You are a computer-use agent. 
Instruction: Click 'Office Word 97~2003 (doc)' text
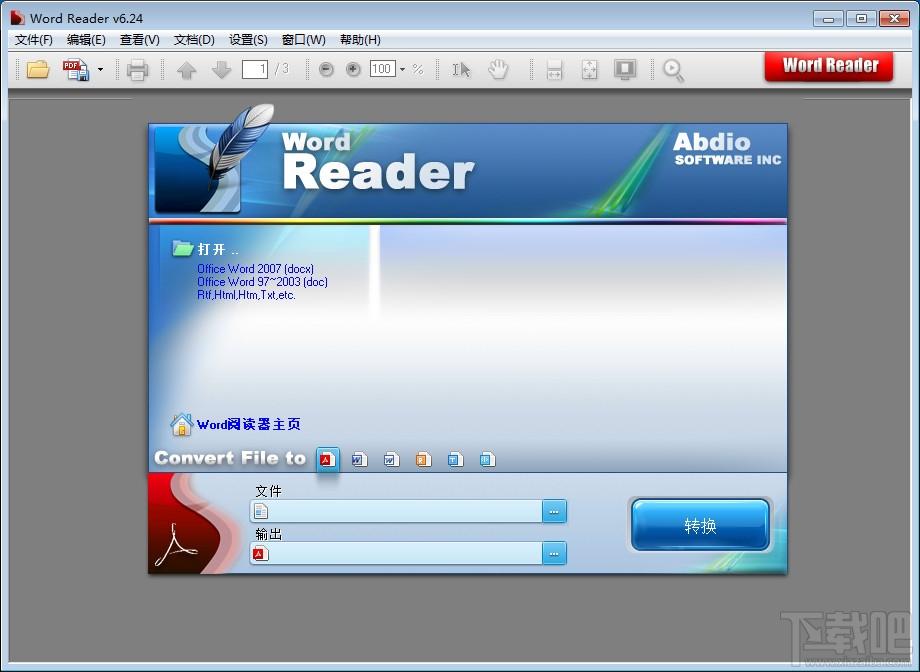pyautogui.click(x=262, y=282)
